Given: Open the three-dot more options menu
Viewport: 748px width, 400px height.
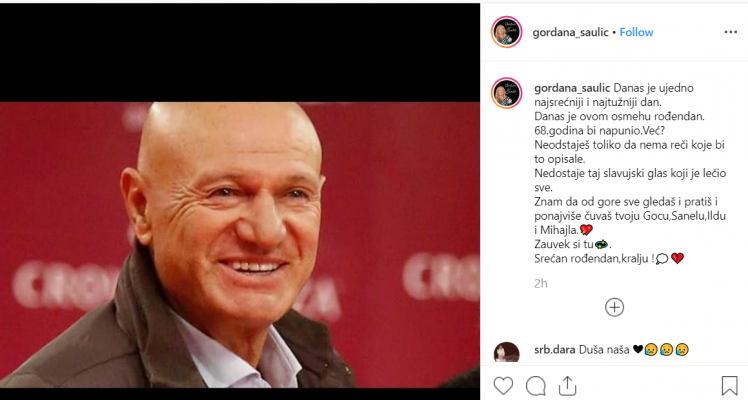Looking at the screenshot, I should click(730, 32).
